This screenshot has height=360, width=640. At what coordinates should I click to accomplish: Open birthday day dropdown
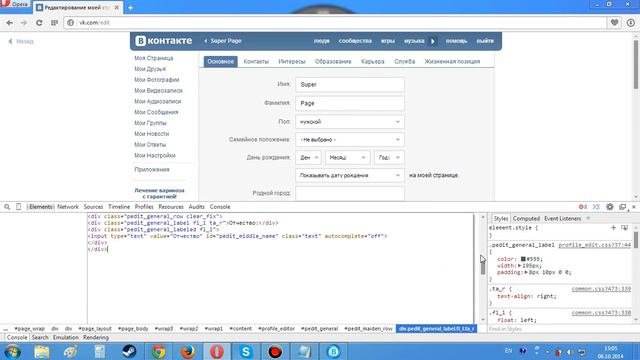tap(308, 158)
